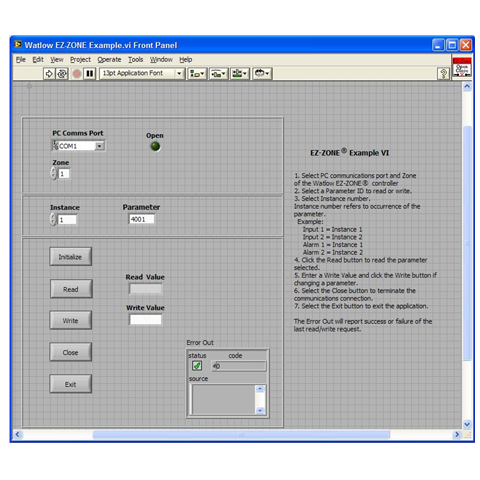Open the Window menu
The image size is (480, 480).
pos(161,60)
